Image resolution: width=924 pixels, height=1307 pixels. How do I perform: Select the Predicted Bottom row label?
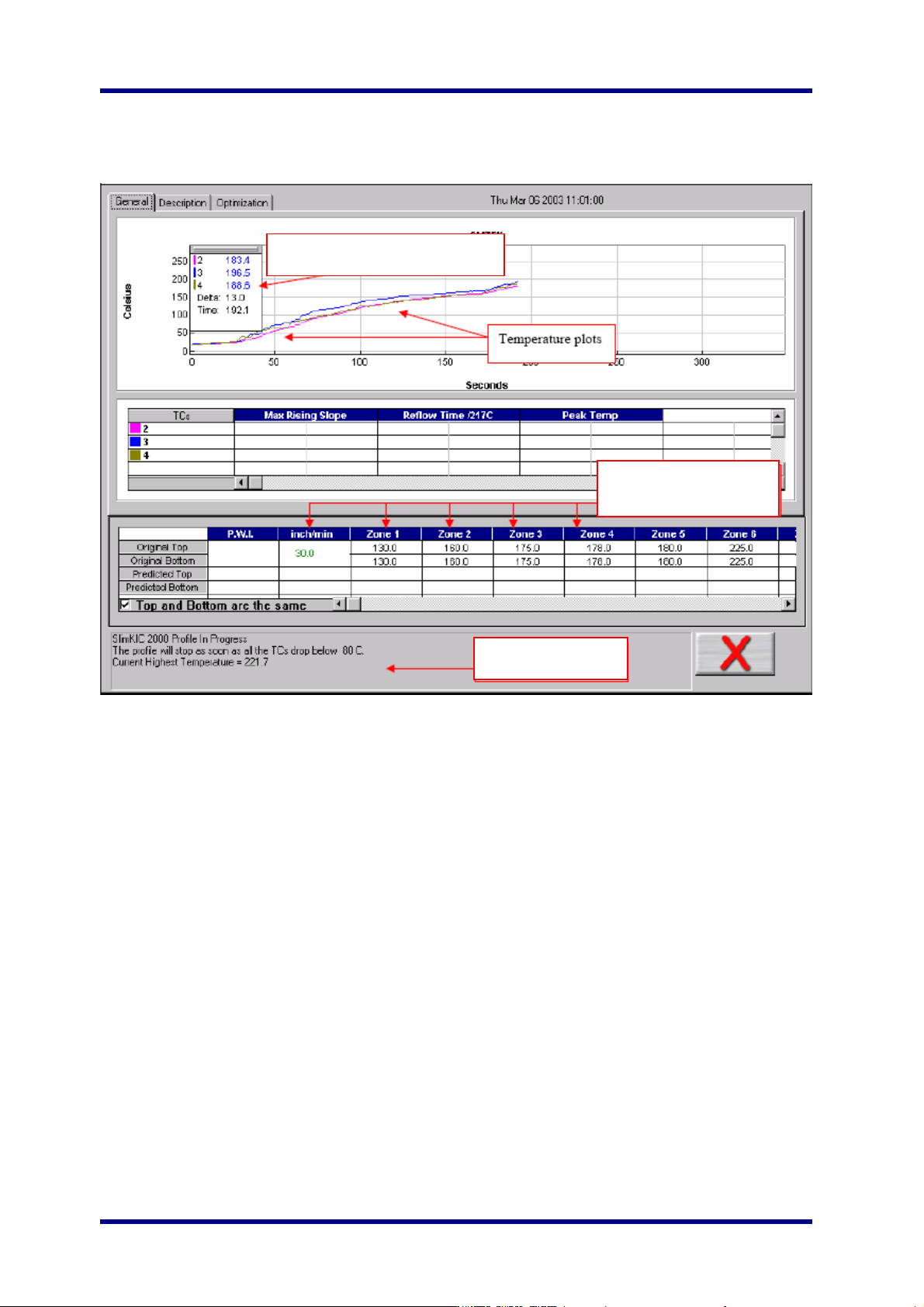coord(163,587)
